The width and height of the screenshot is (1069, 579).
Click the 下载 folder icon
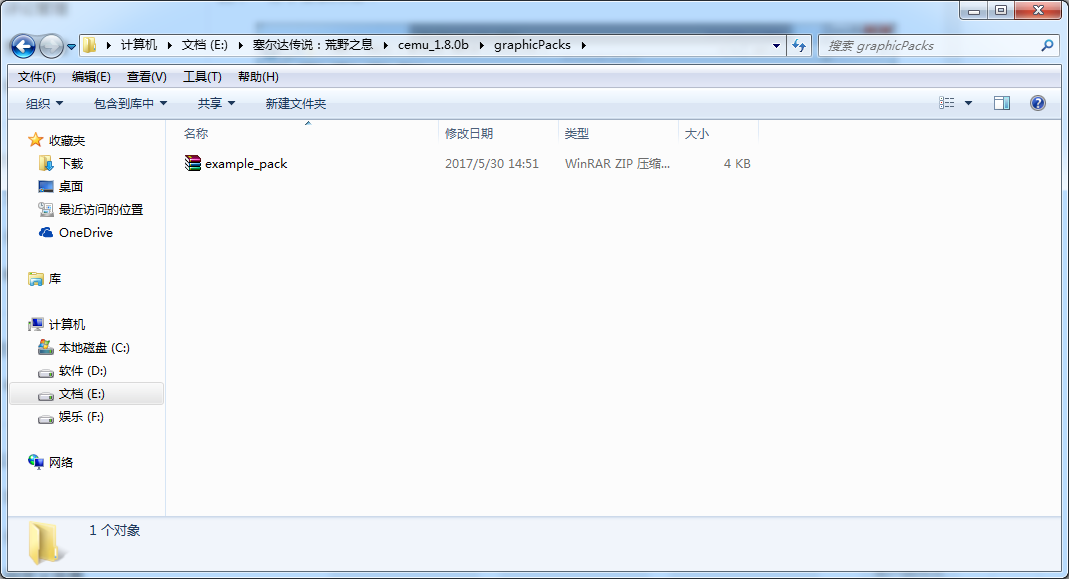point(46,163)
